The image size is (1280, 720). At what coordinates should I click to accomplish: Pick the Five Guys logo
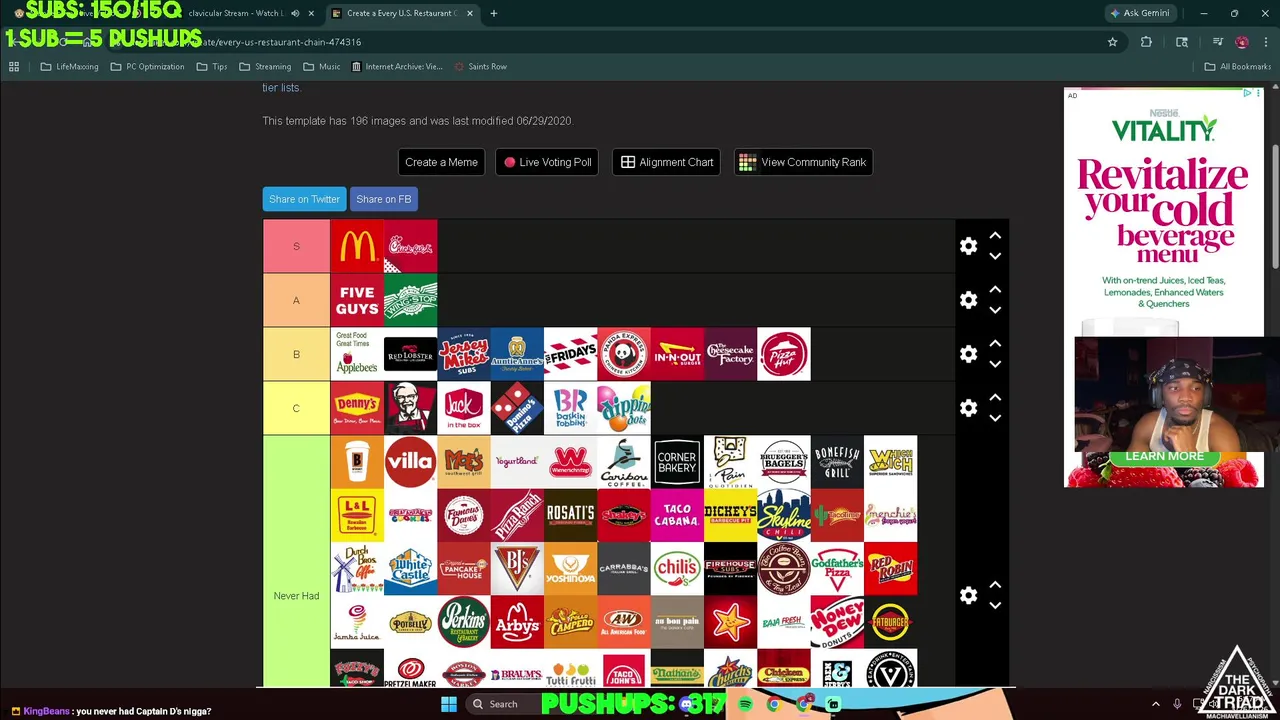coord(357,300)
